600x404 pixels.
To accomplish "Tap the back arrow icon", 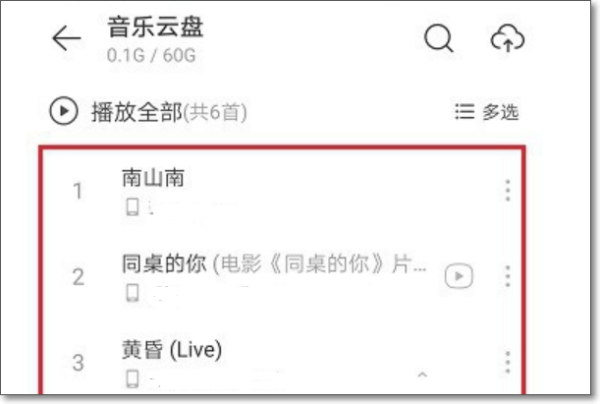I will coord(66,38).
